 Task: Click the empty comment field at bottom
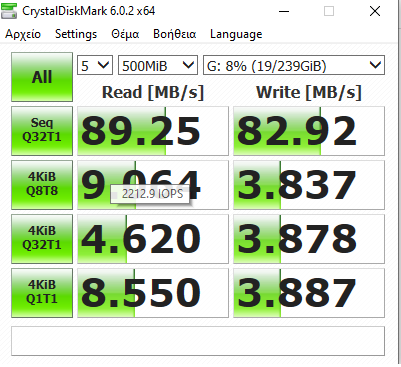coord(198,341)
